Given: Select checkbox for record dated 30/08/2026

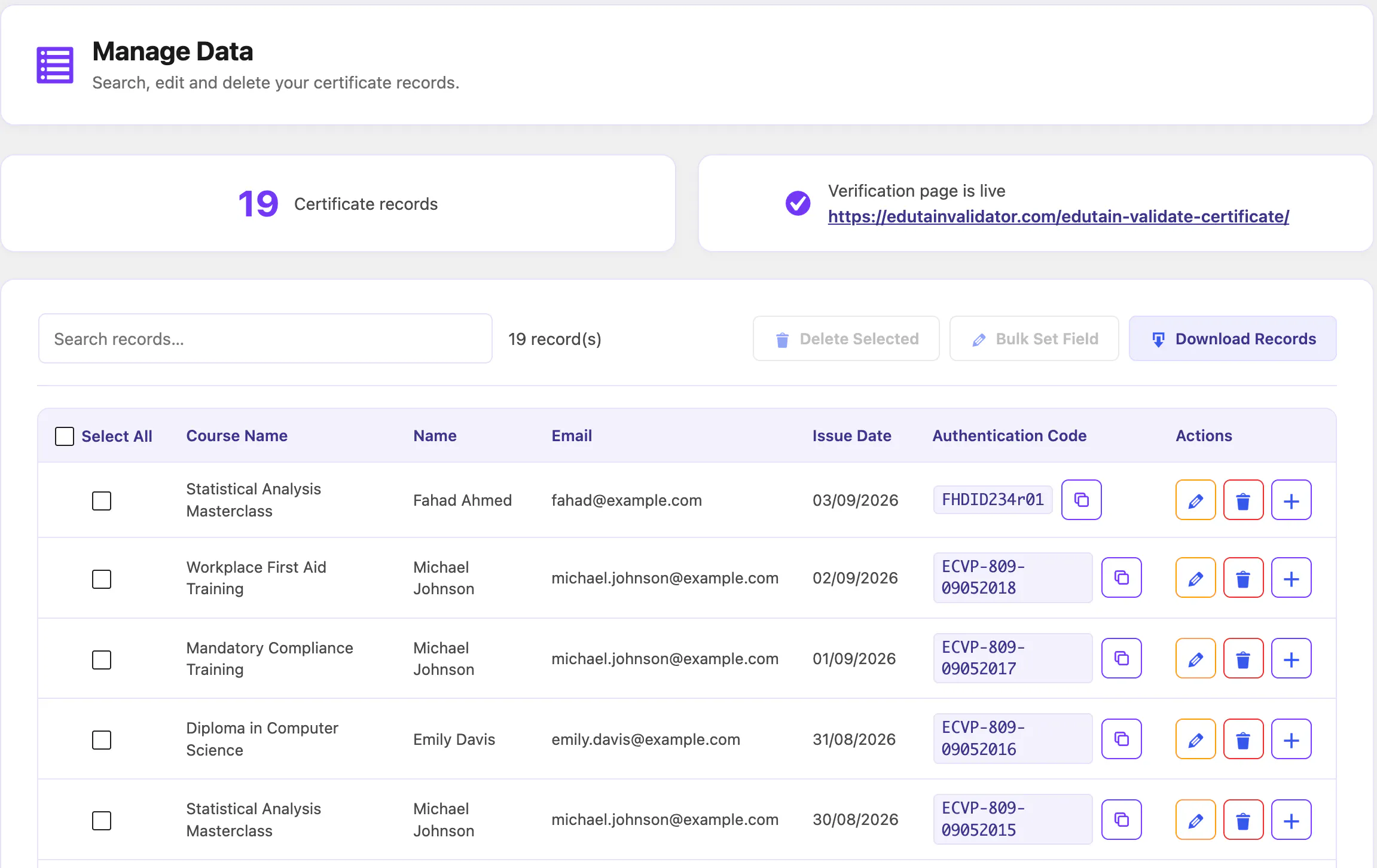Looking at the screenshot, I should (102, 820).
